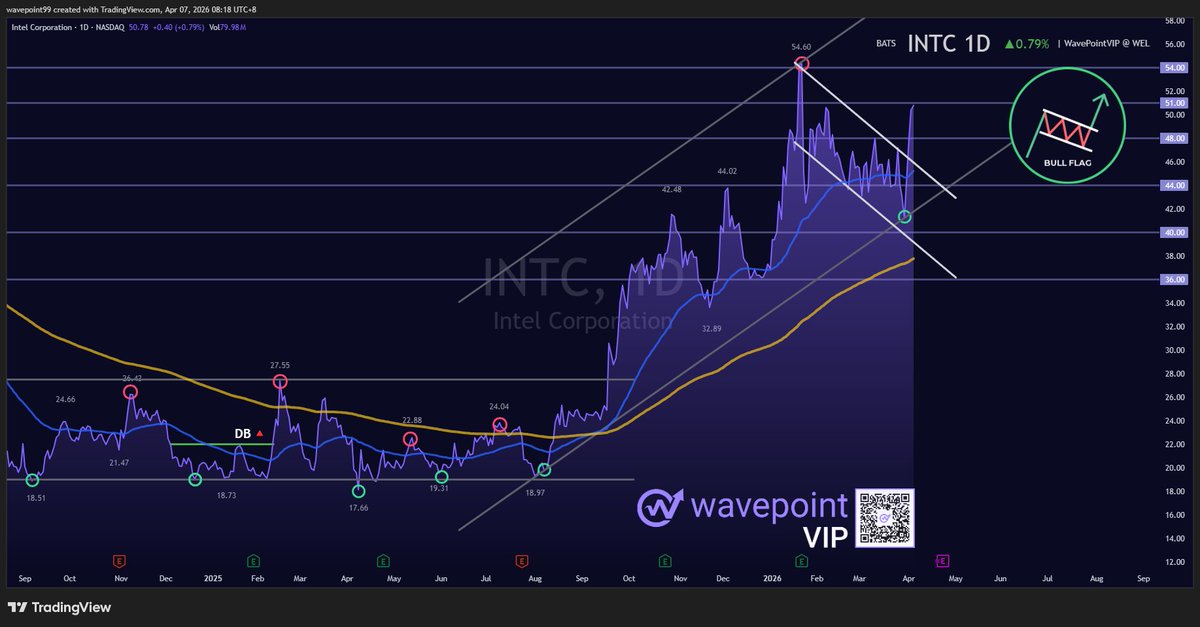This screenshot has height=627, width=1200.
Task: Click the DB double-bottom label
Action: (242, 434)
